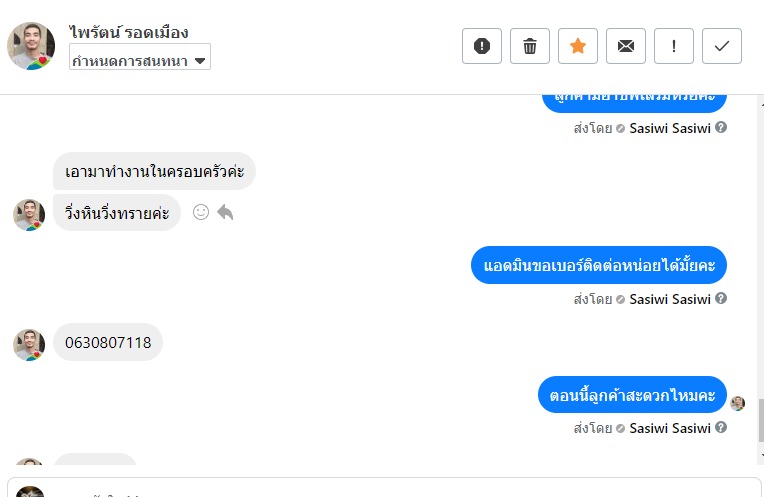Click the spam report exclamation circle icon
The width and height of the screenshot is (764, 497).
(x=482, y=46)
